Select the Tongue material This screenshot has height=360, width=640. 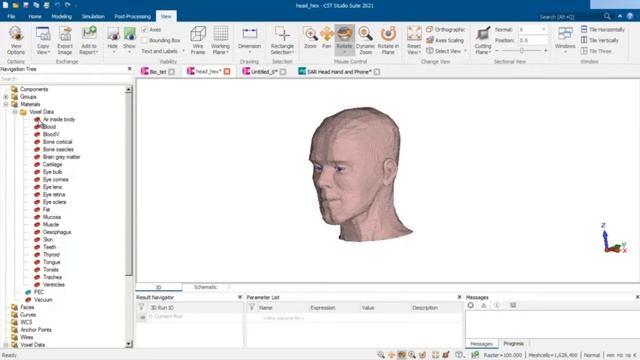click(x=51, y=262)
